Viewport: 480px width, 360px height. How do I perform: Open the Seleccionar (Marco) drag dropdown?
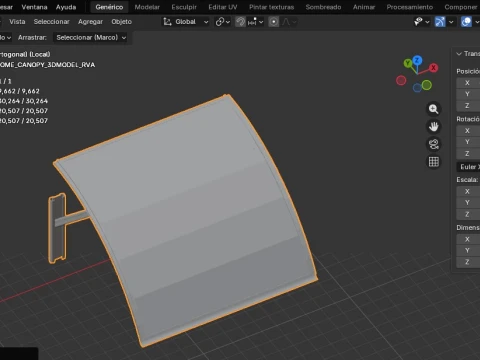(x=91, y=38)
